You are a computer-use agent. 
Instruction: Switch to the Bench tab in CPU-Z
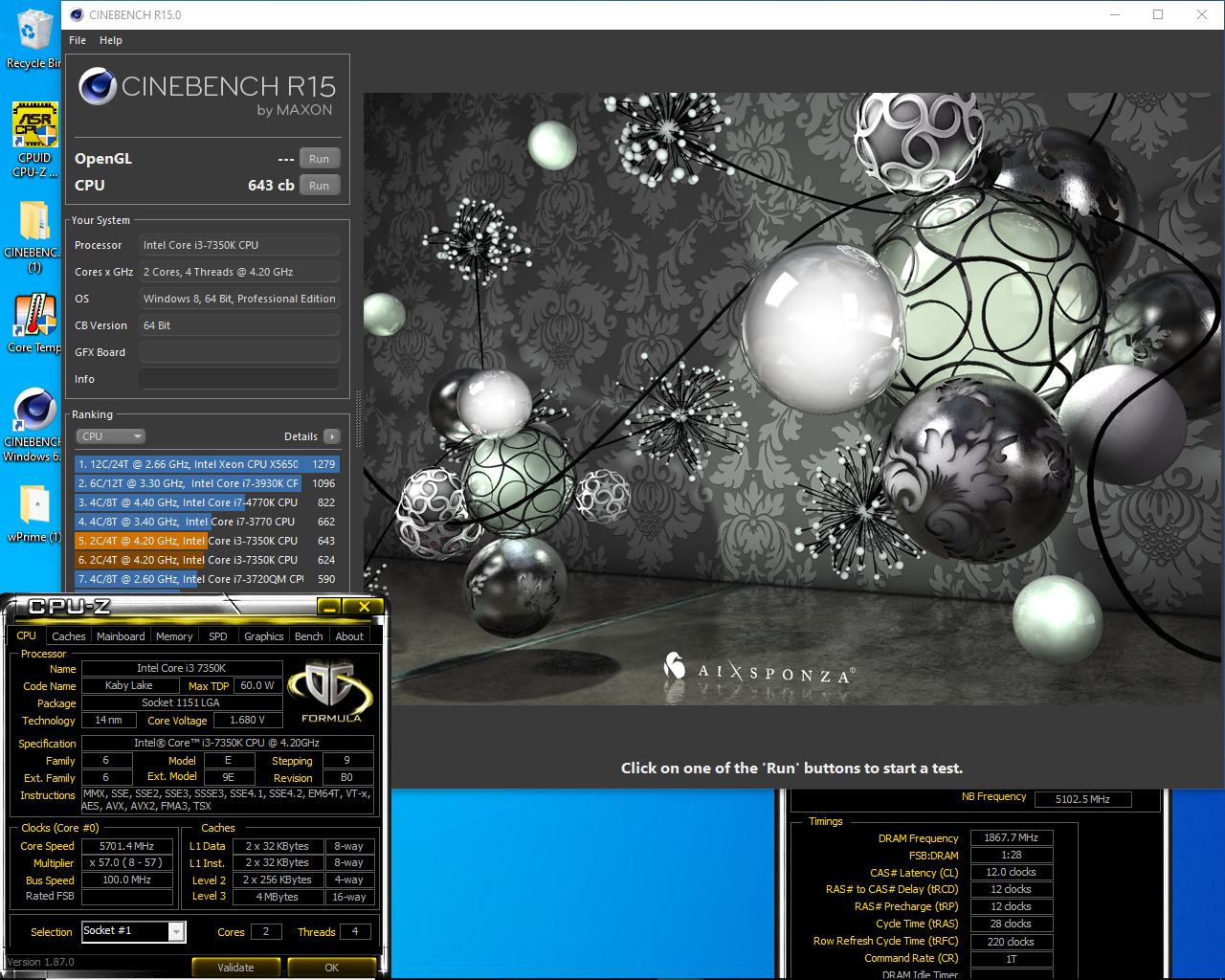[308, 636]
